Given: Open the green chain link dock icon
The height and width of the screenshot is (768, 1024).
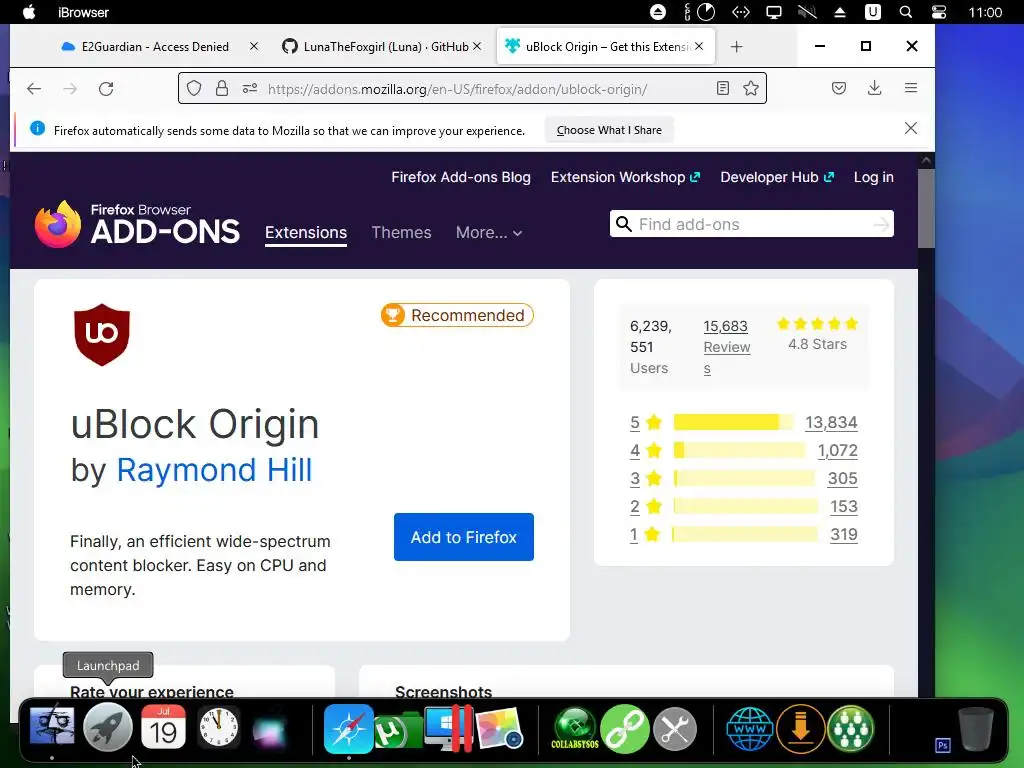Looking at the screenshot, I should (x=624, y=729).
